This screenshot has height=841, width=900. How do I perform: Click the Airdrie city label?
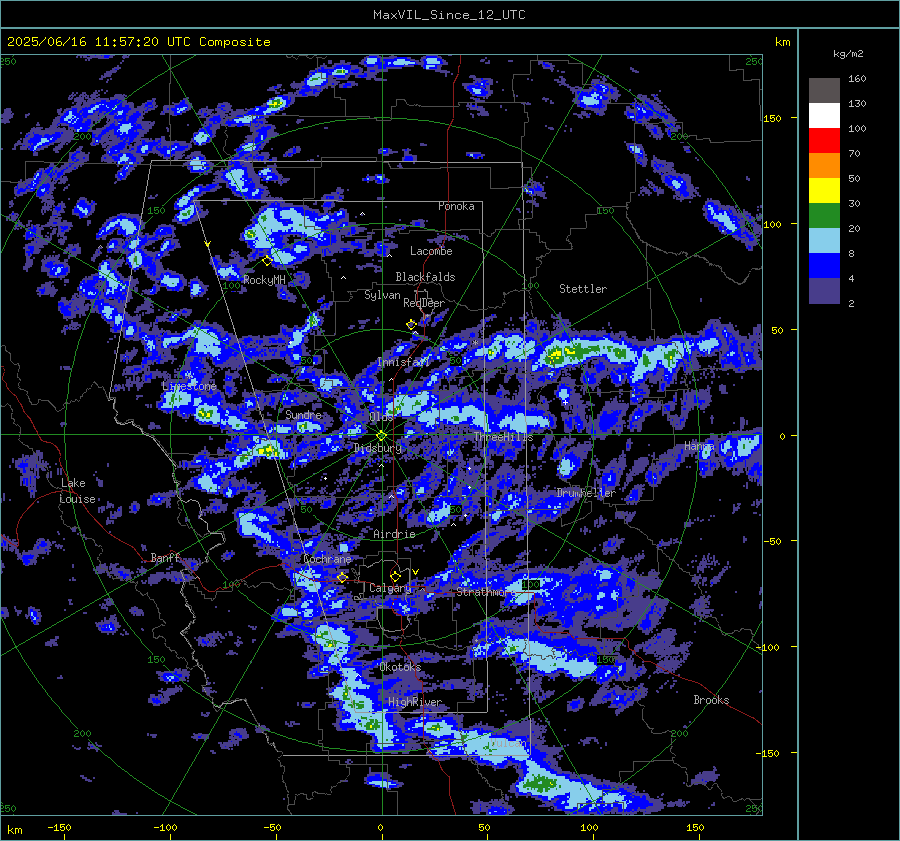pyautogui.click(x=394, y=534)
